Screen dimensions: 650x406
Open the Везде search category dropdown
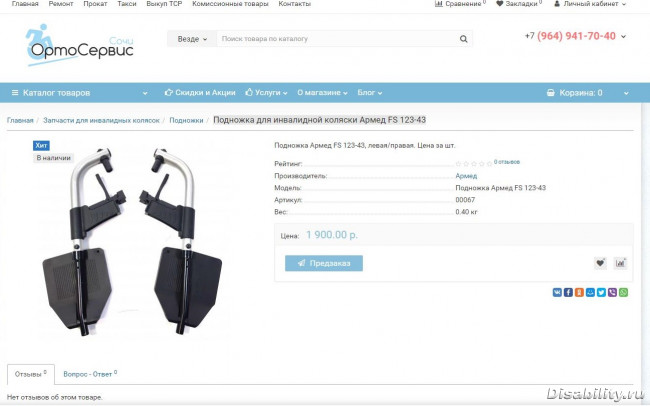(x=192, y=39)
